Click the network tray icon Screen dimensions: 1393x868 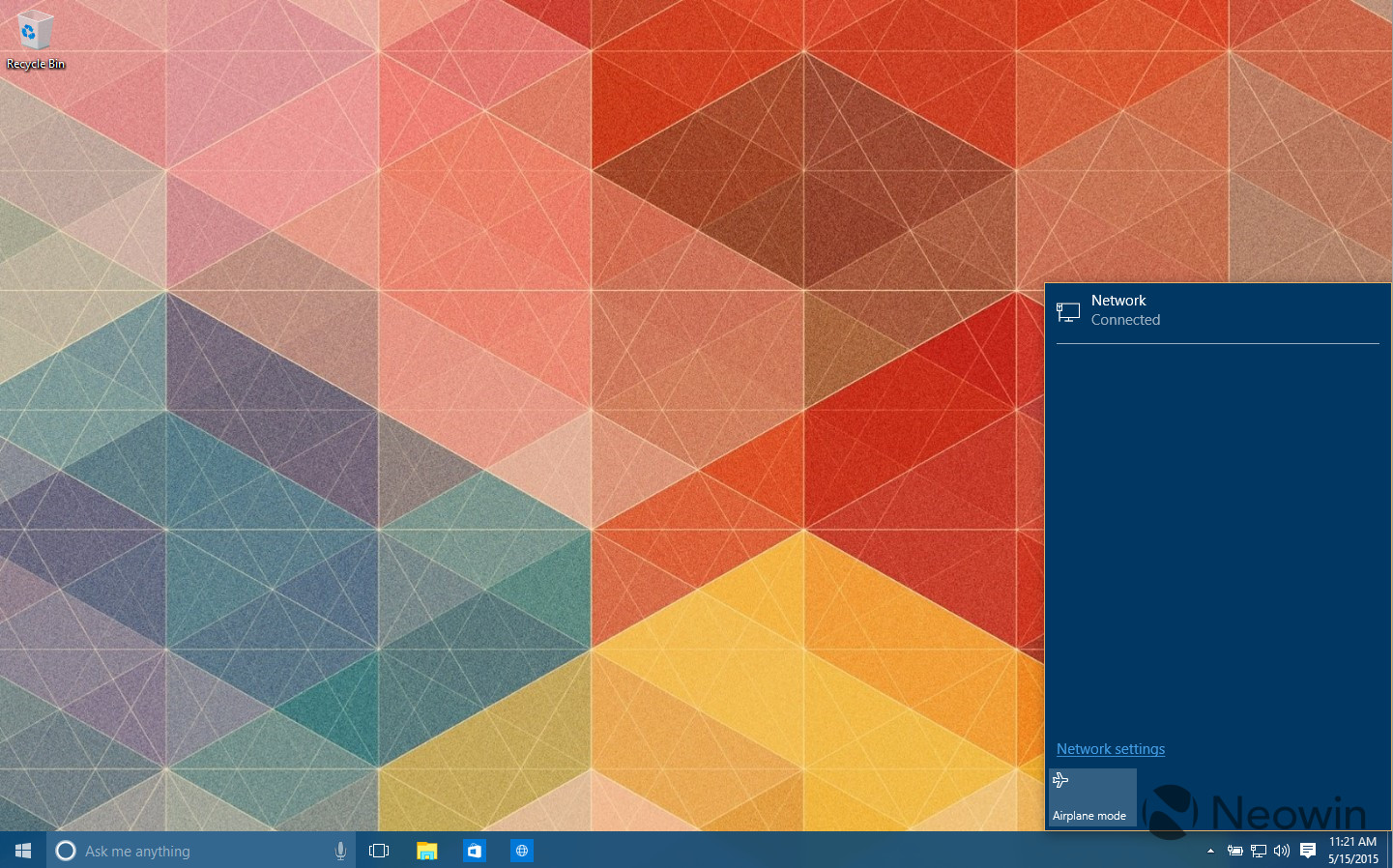pyautogui.click(x=1258, y=851)
